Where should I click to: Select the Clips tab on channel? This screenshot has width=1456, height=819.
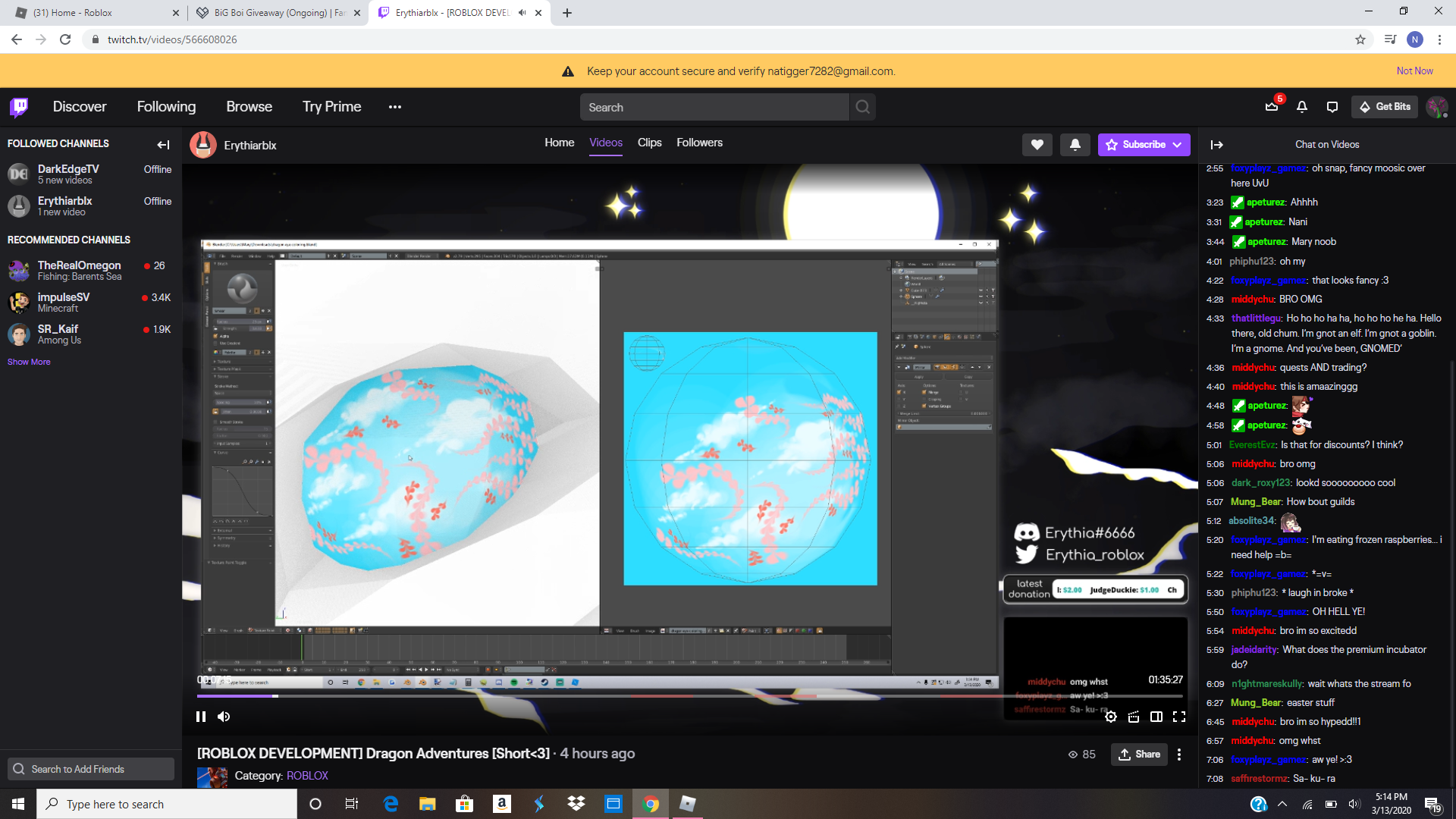pyautogui.click(x=649, y=141)
